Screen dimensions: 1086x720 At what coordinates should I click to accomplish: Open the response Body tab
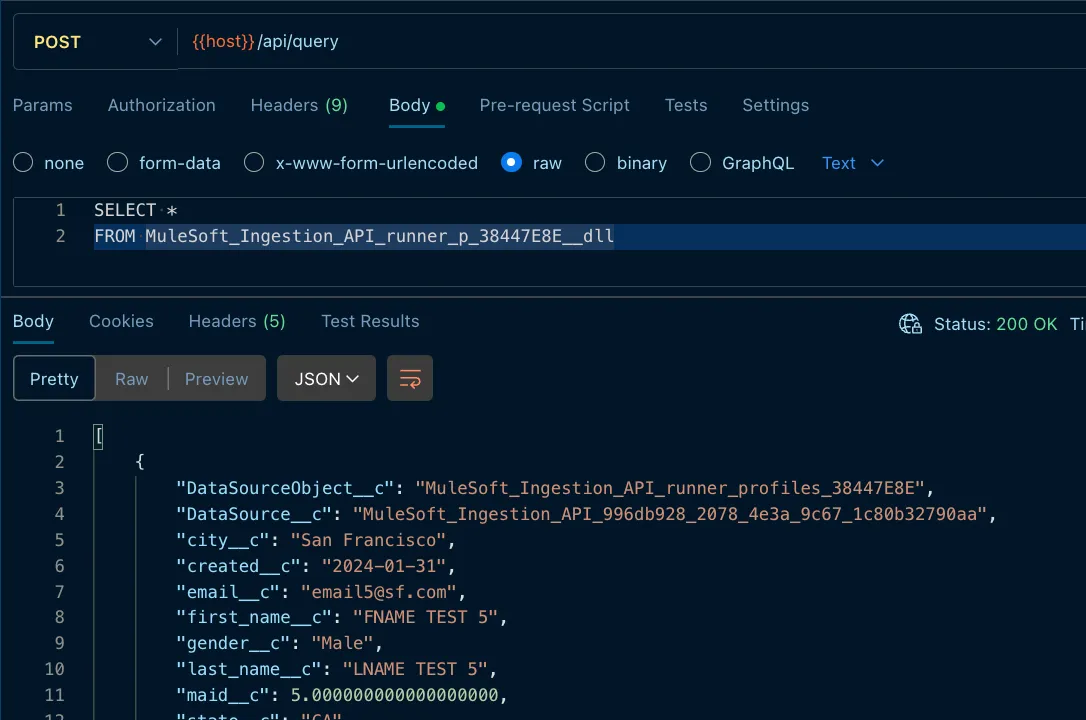pos(33,321)
